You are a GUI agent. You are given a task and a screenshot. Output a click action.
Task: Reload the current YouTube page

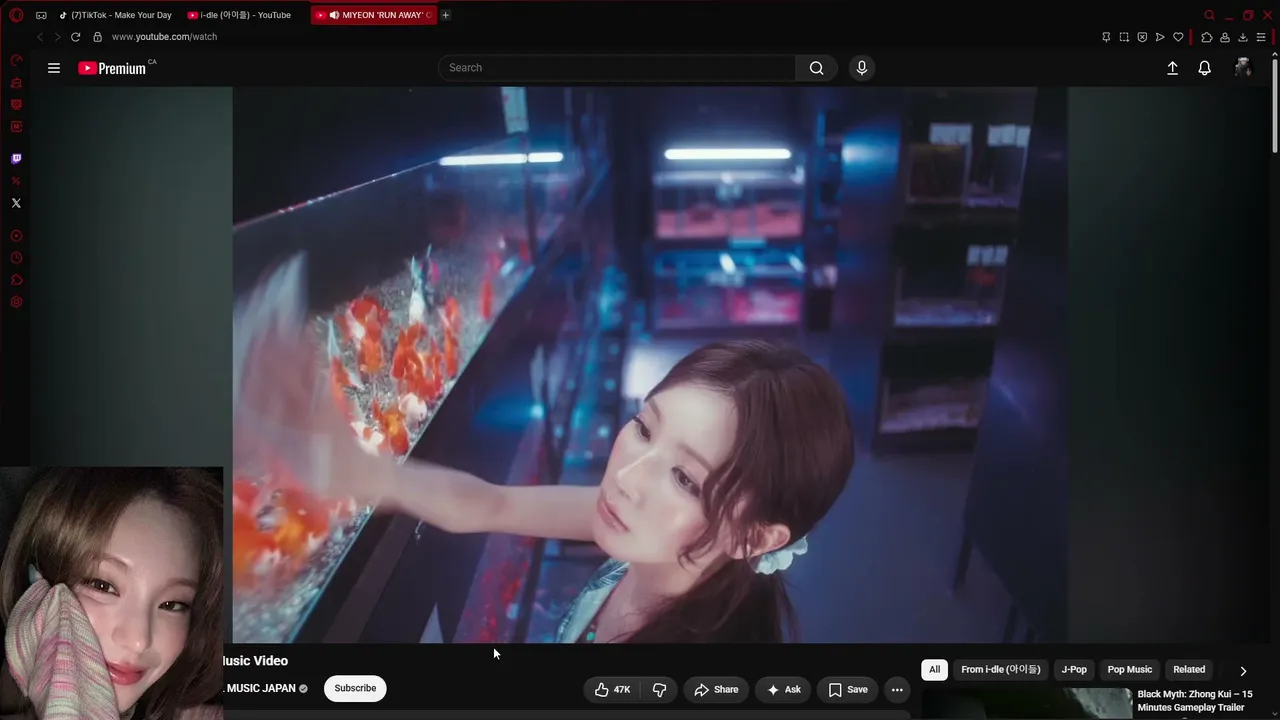point(75,37)
